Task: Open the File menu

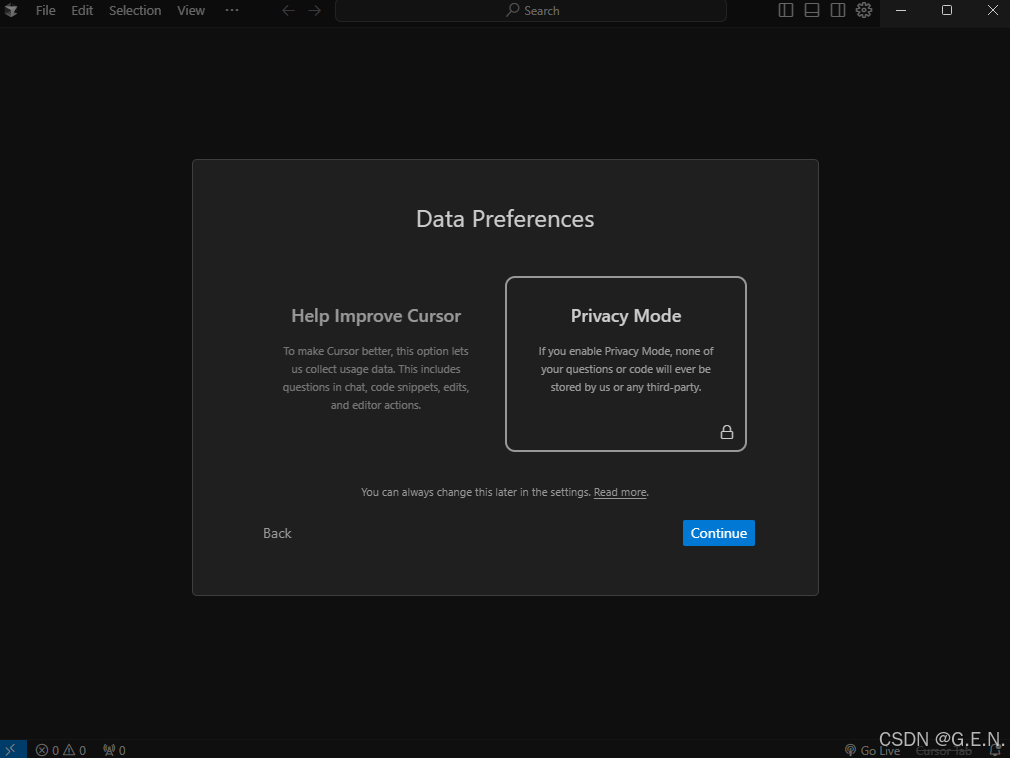Action: pos(45,10)
